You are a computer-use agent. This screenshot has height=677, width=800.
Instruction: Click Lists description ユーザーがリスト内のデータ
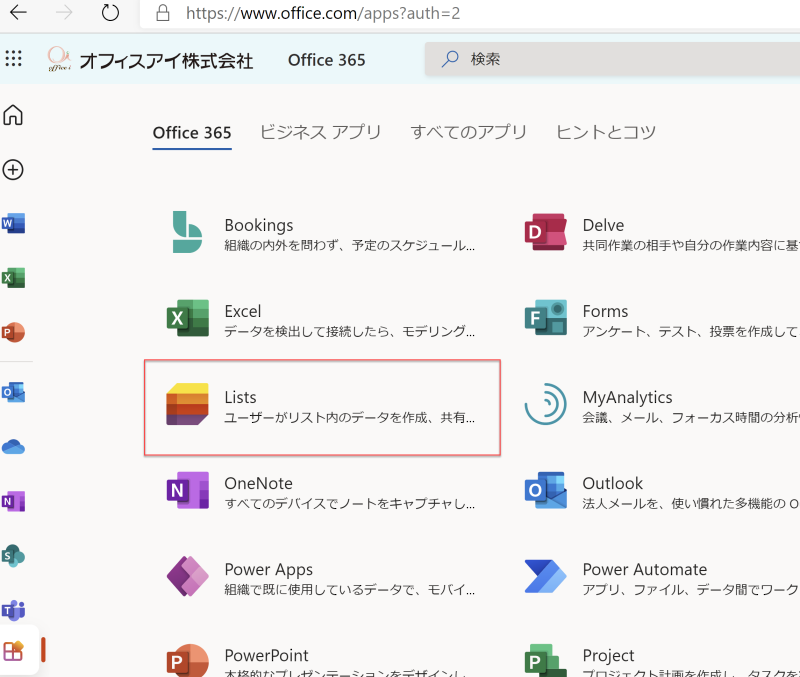(x=349, y=418)
